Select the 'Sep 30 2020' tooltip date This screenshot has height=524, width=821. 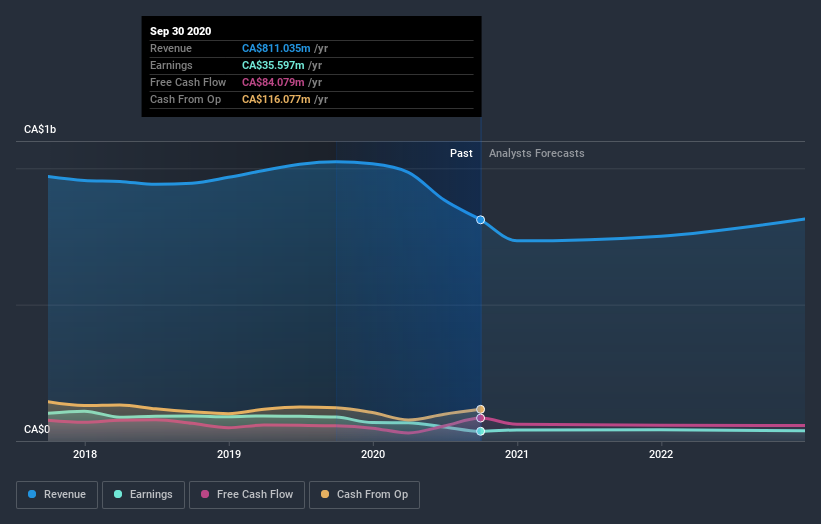(x=181, y=31)
